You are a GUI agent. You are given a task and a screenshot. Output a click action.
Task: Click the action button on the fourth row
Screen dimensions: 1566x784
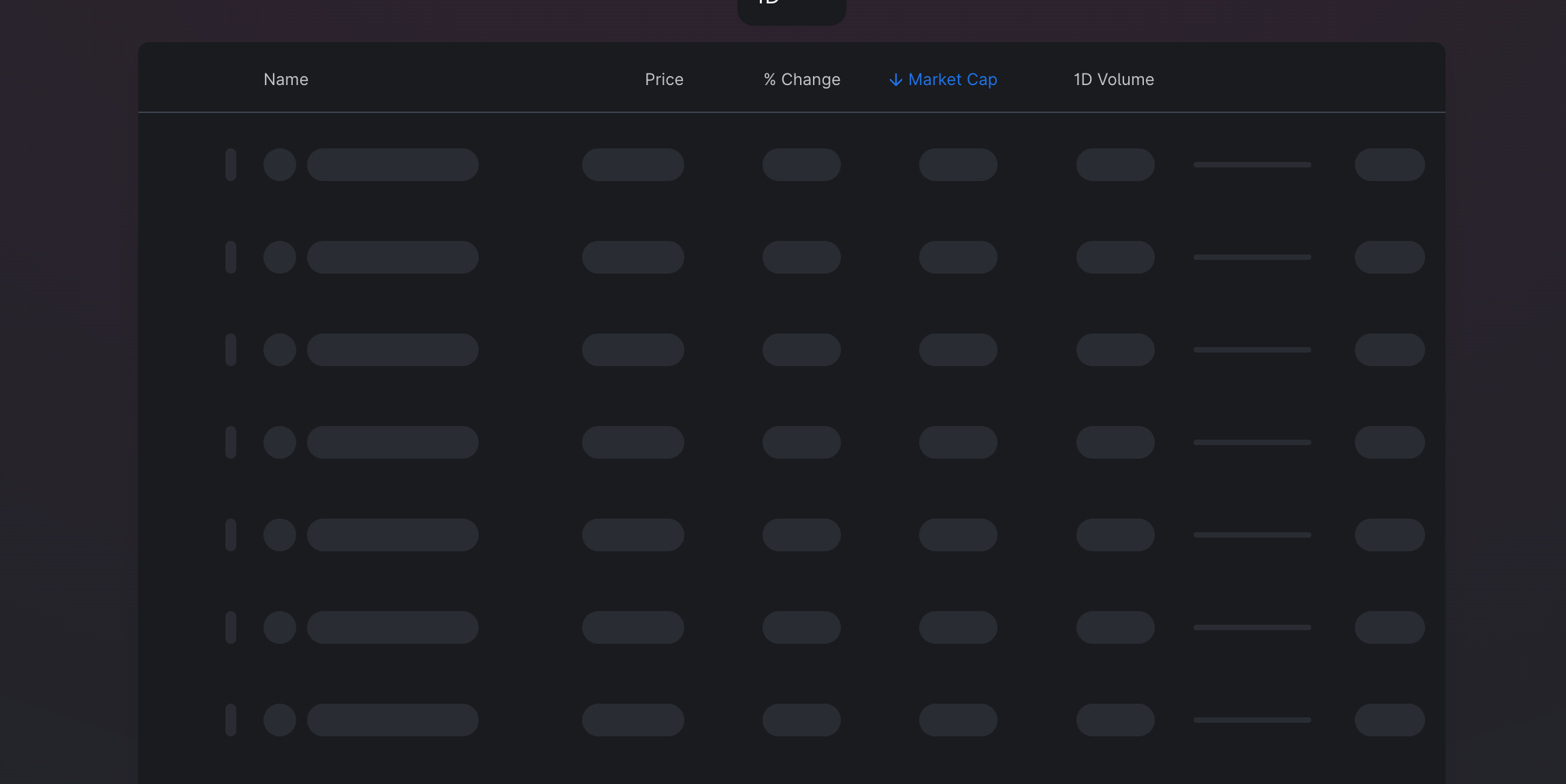pos(1390,442)
